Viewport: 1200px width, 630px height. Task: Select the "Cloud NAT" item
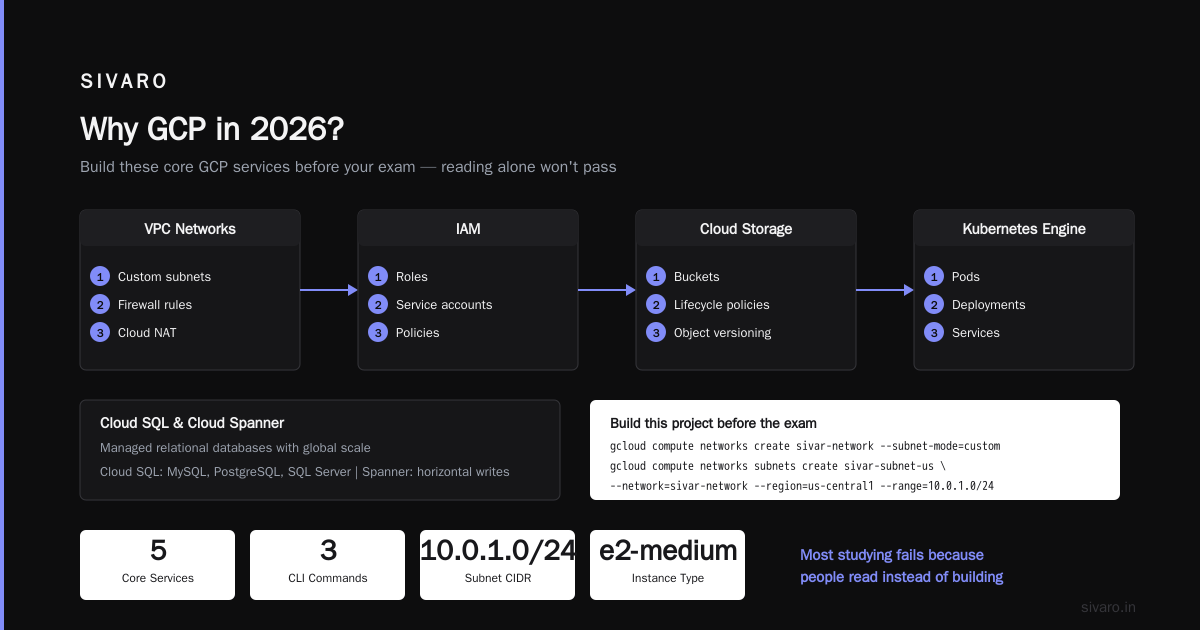147,333
